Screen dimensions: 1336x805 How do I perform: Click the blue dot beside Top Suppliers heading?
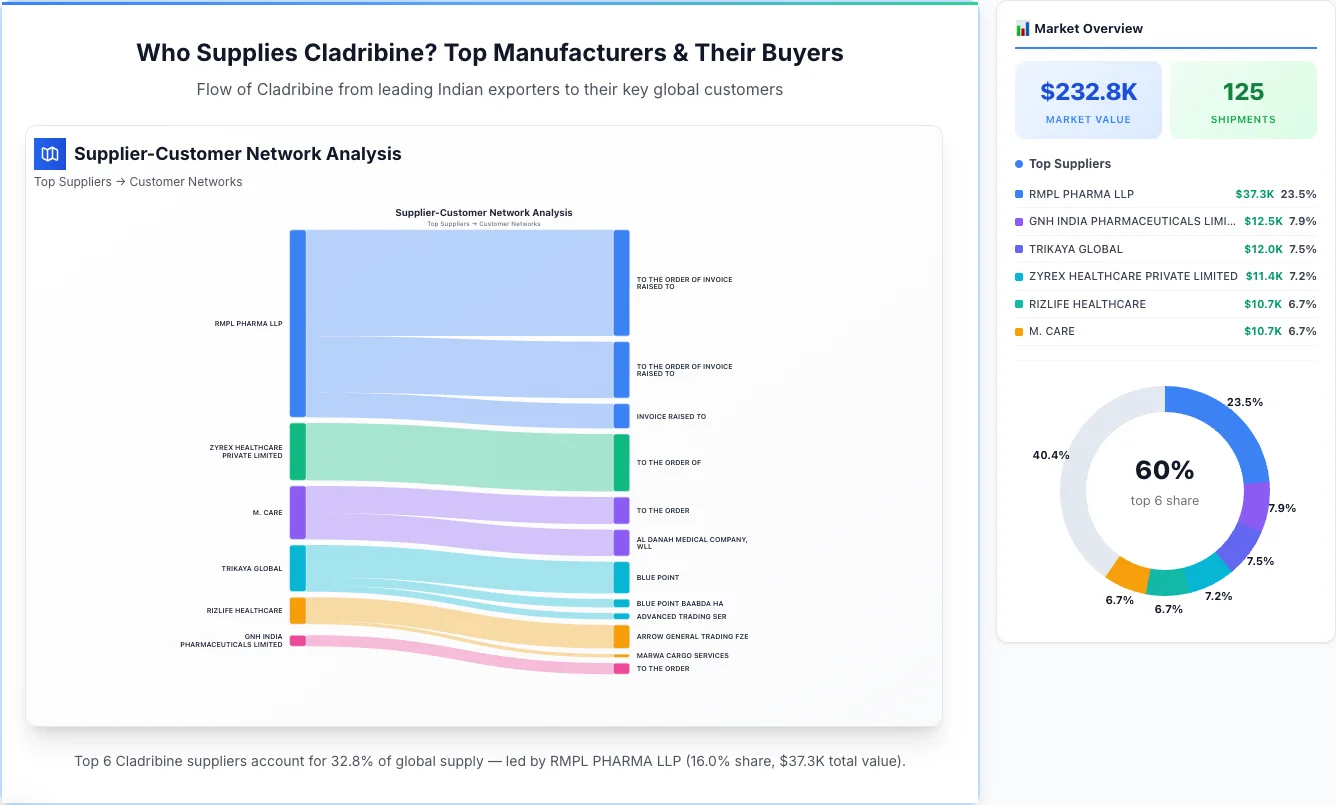tap(1017, 163)
